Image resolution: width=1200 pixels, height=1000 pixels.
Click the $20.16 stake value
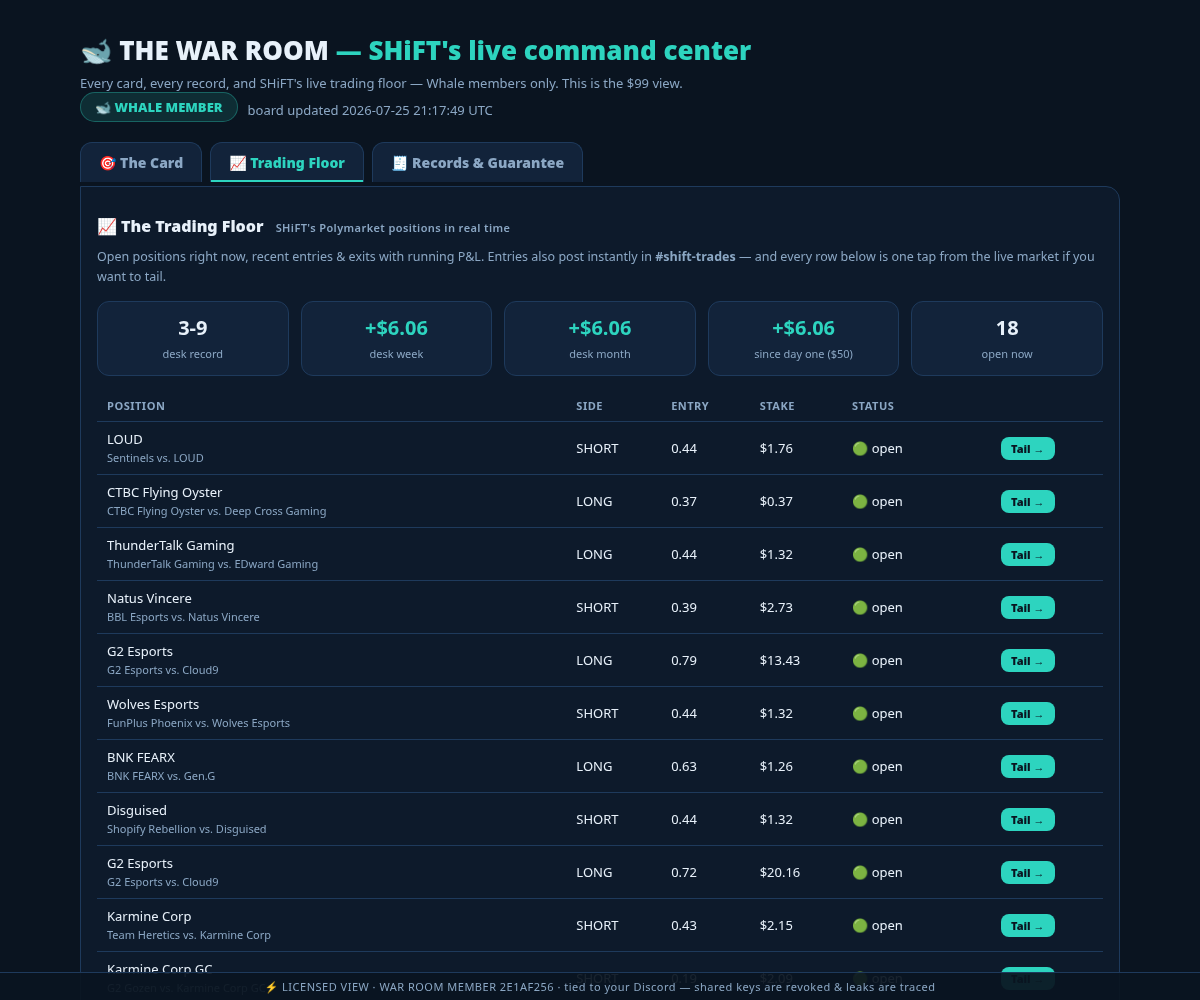click(780, 872)
